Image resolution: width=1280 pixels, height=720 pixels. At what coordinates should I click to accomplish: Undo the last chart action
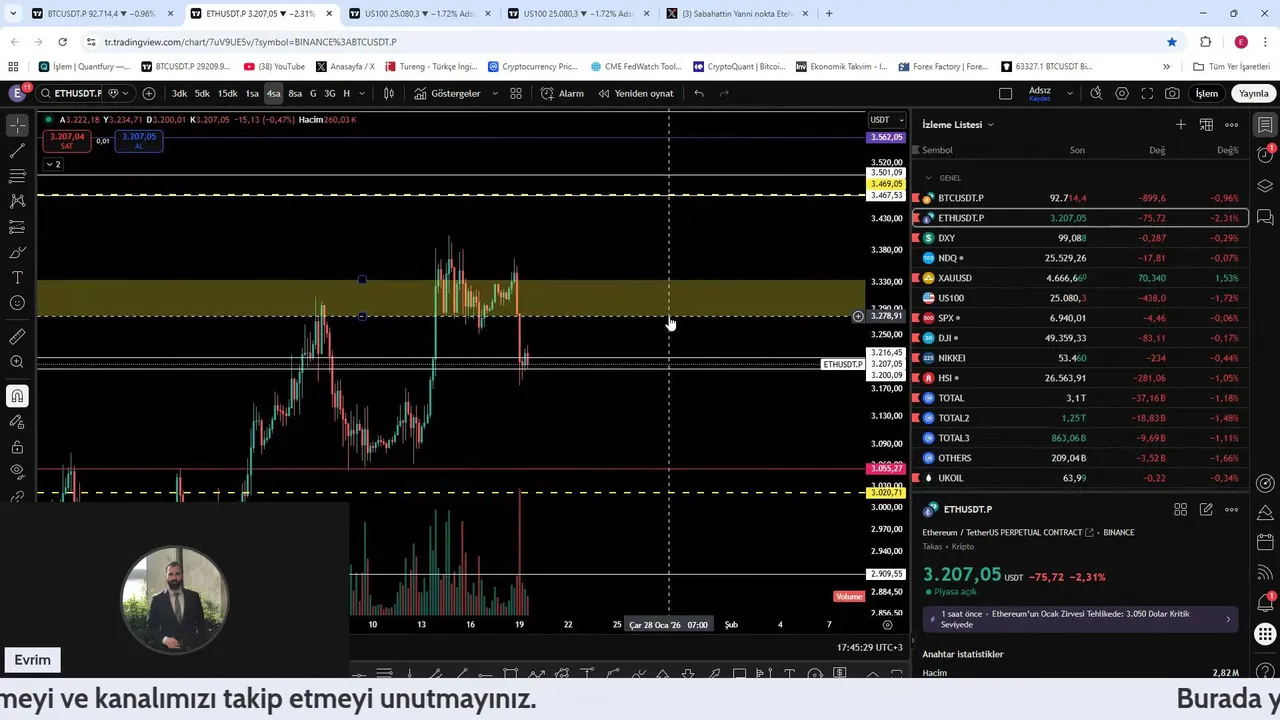(699, 93)
